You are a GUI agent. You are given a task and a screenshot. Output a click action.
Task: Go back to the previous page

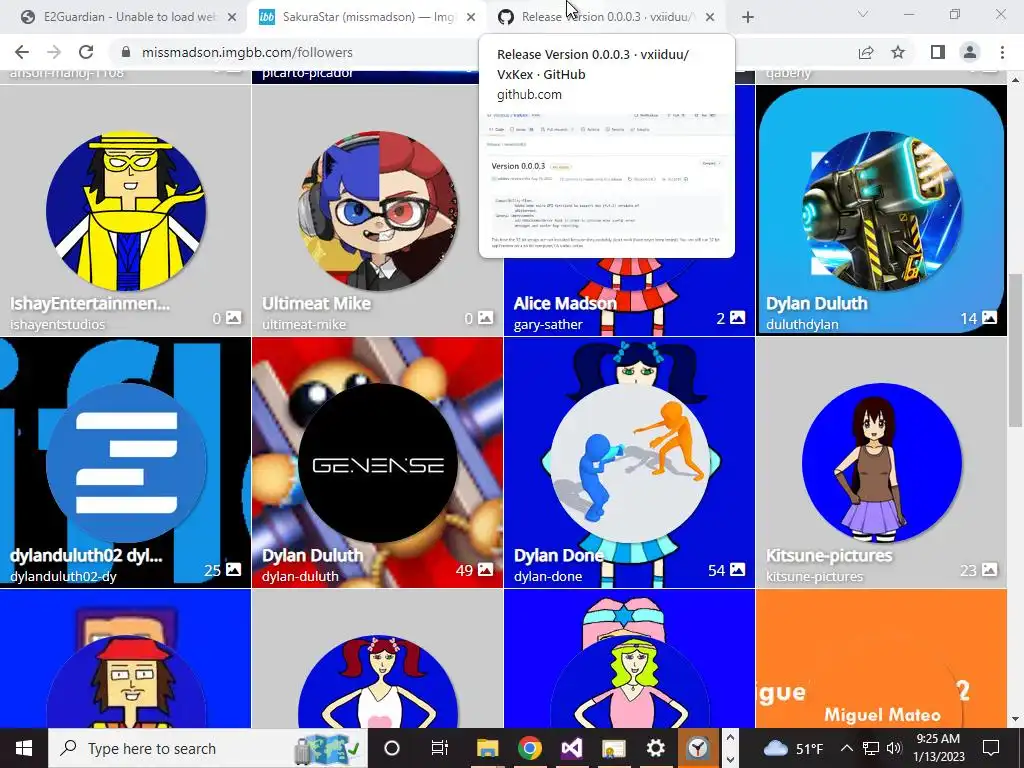click(22, 52)
